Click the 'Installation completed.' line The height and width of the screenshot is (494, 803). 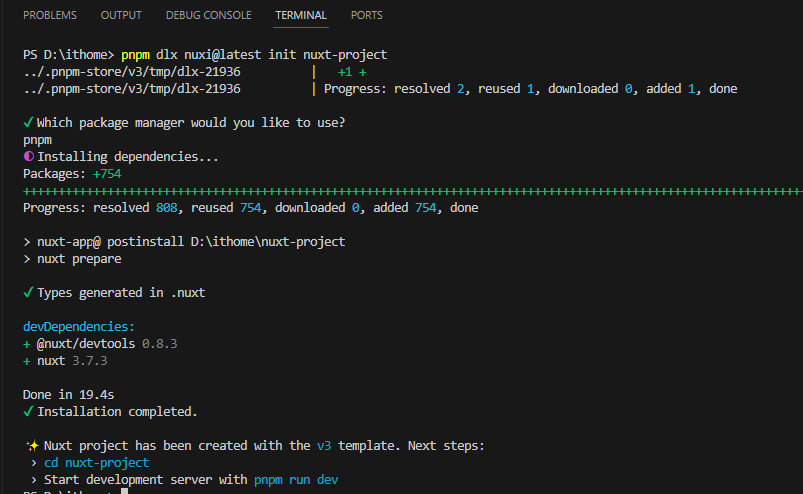(110, 412)
